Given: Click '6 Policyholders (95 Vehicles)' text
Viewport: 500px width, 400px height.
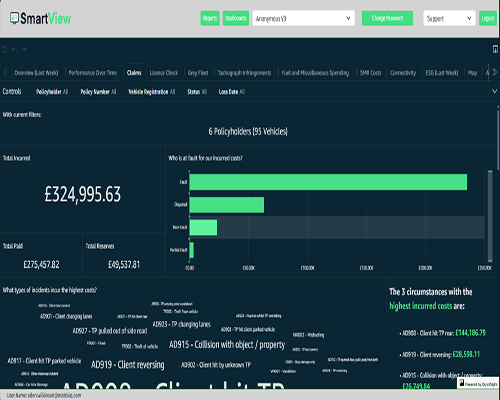Looking at the screenshot, I should coord(248,131).
